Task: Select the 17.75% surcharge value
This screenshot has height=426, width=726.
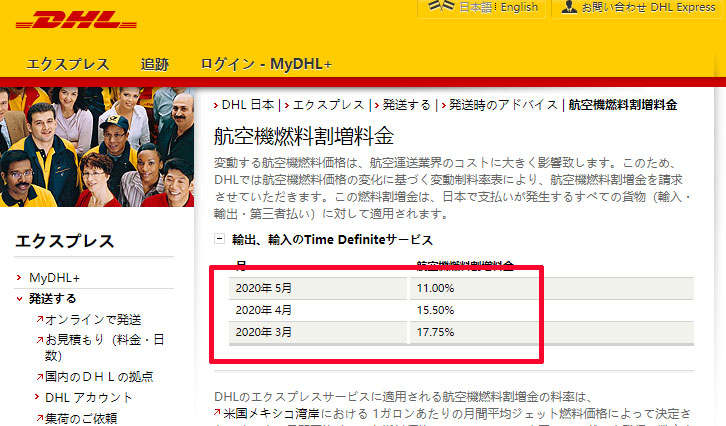Action: (435, 332)
